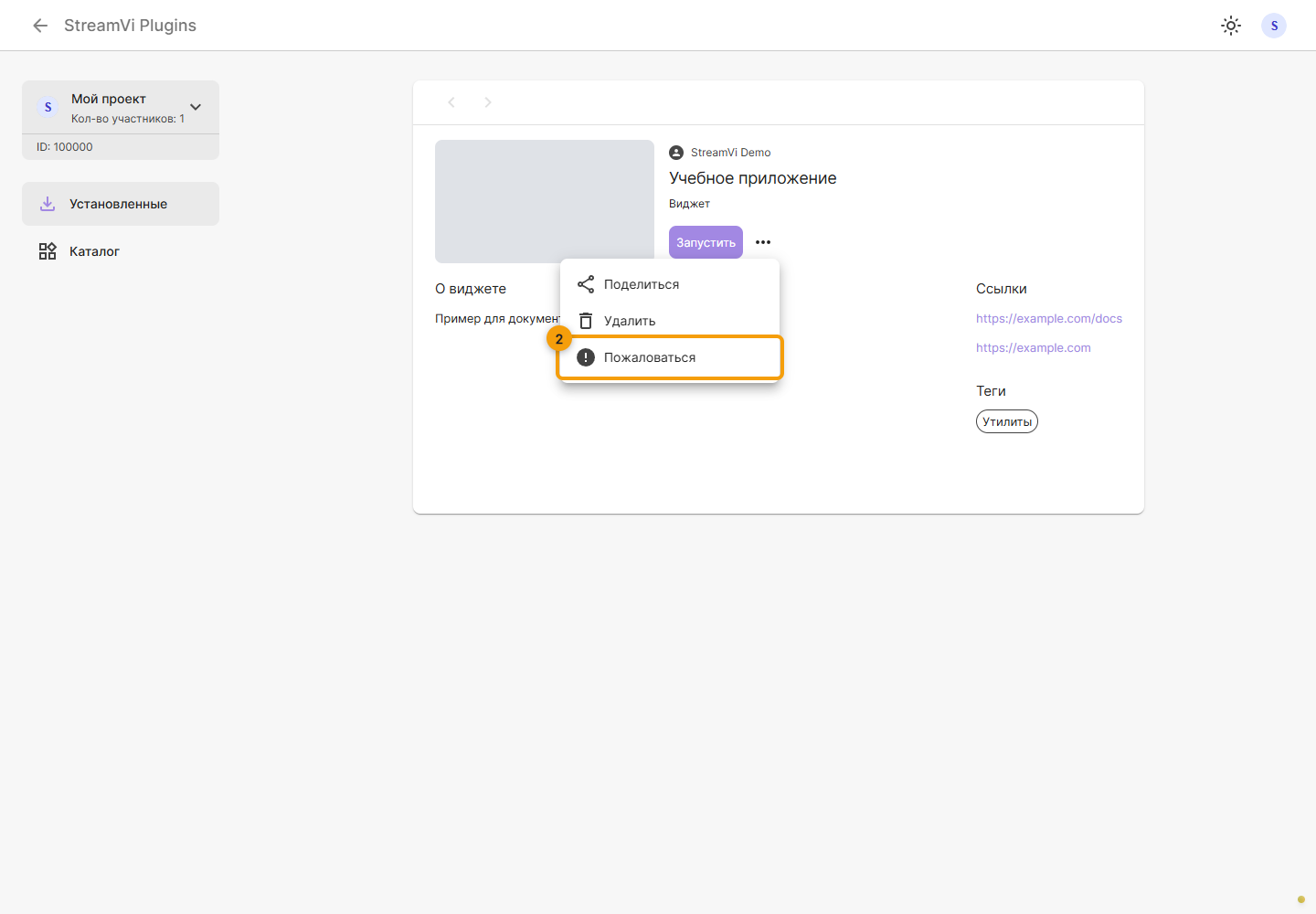Open the https://example.com/docs link
This screenshot has height=914, width=1316.
[x=1049, y=319]
